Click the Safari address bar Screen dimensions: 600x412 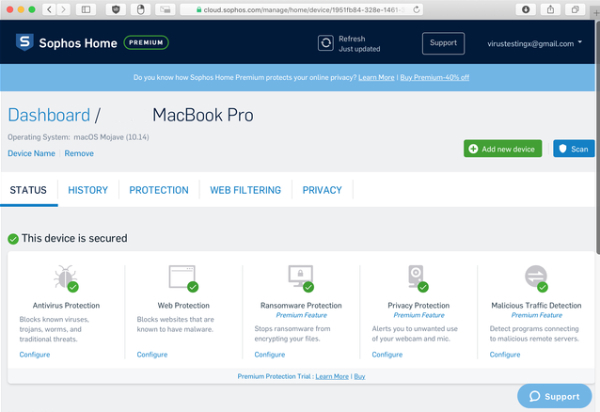click(x=301, y=9)
